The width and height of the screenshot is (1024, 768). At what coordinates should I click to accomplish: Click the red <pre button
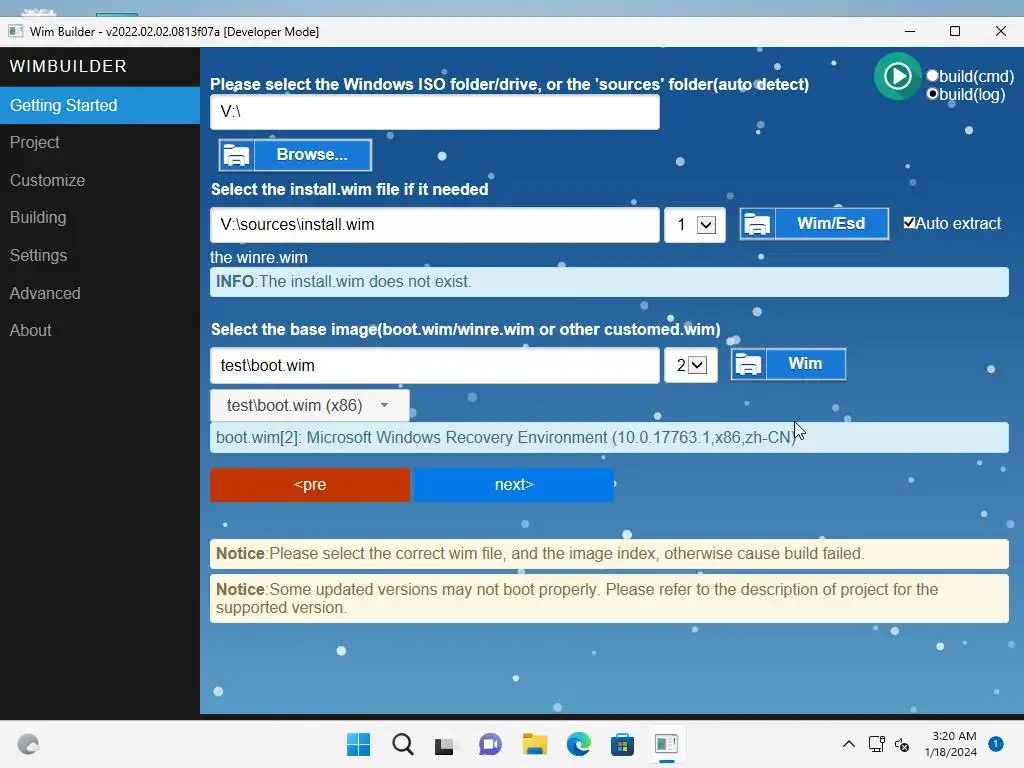(x=310, y=485)
